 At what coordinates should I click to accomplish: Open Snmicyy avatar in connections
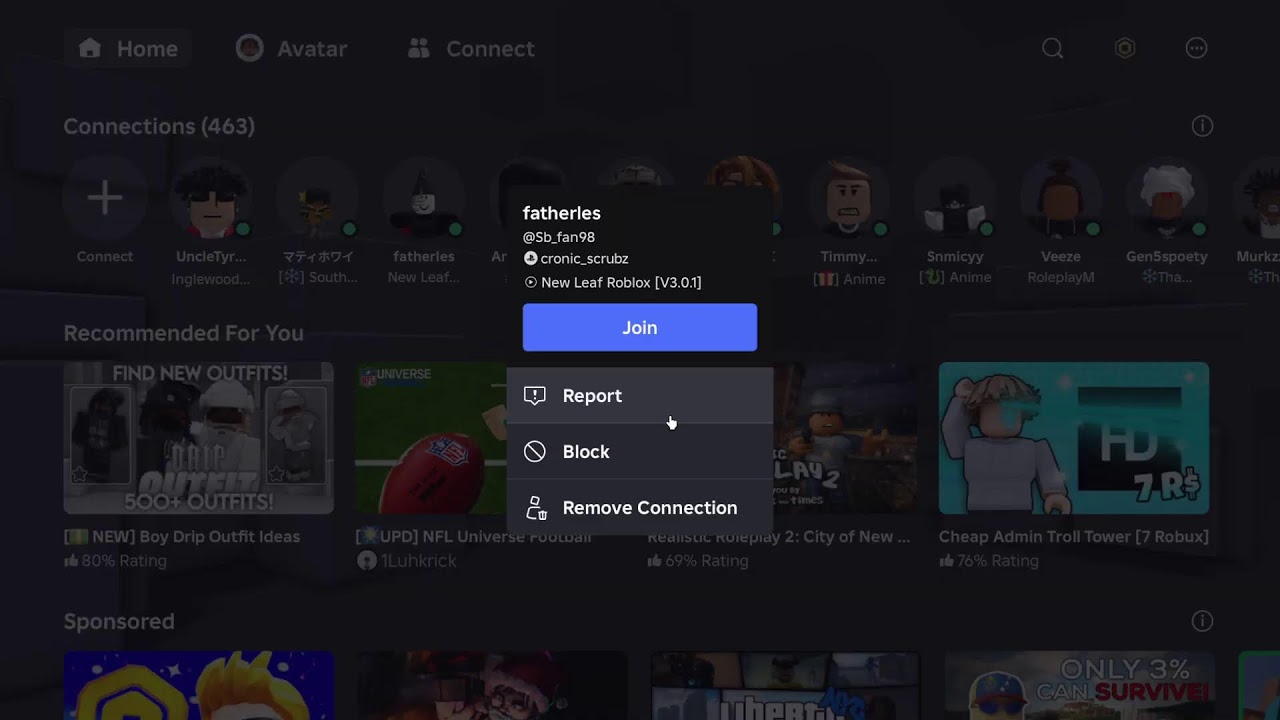(x=954, y=198)
